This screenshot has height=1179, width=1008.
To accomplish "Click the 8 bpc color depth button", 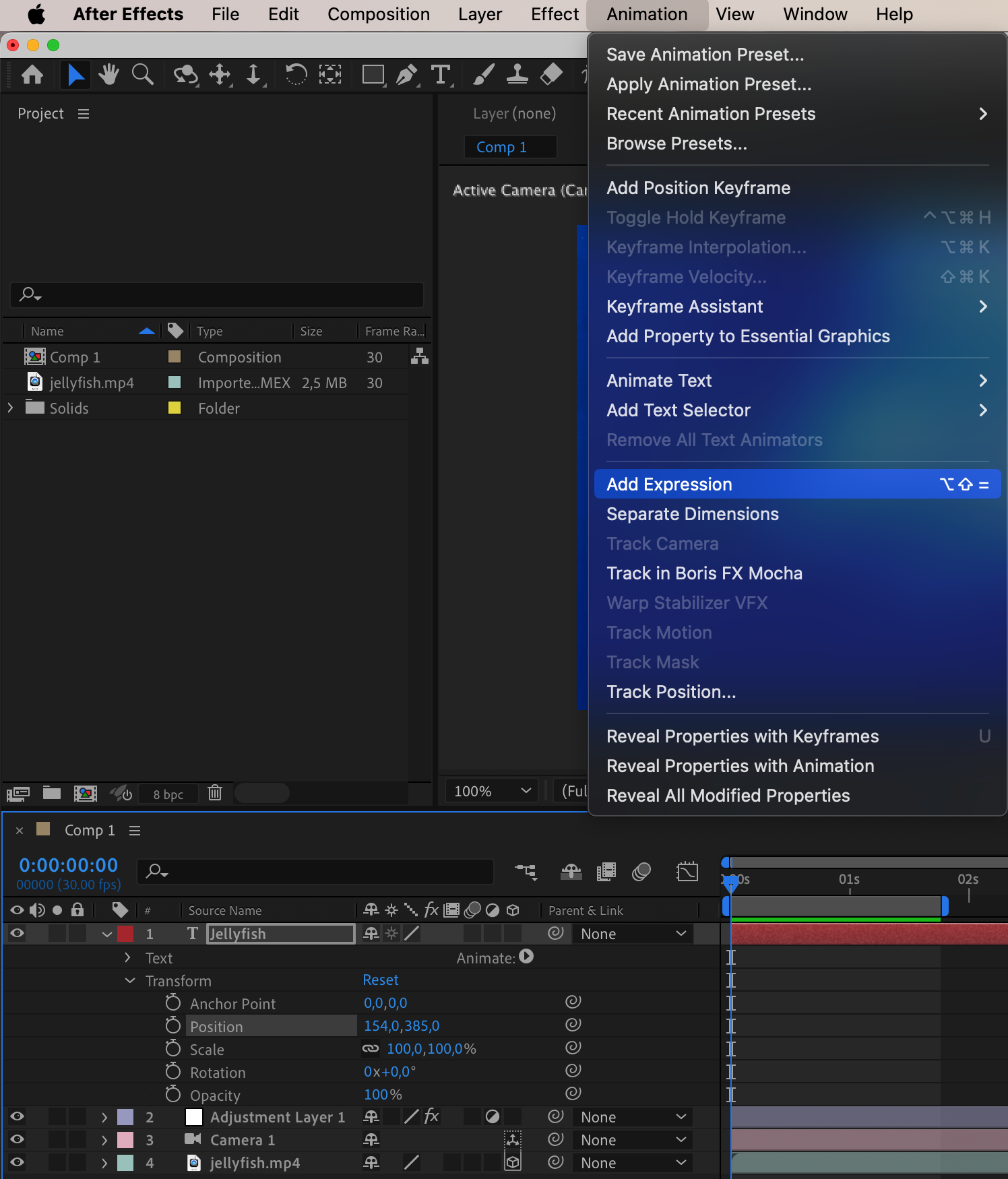I will click(168, 794).
